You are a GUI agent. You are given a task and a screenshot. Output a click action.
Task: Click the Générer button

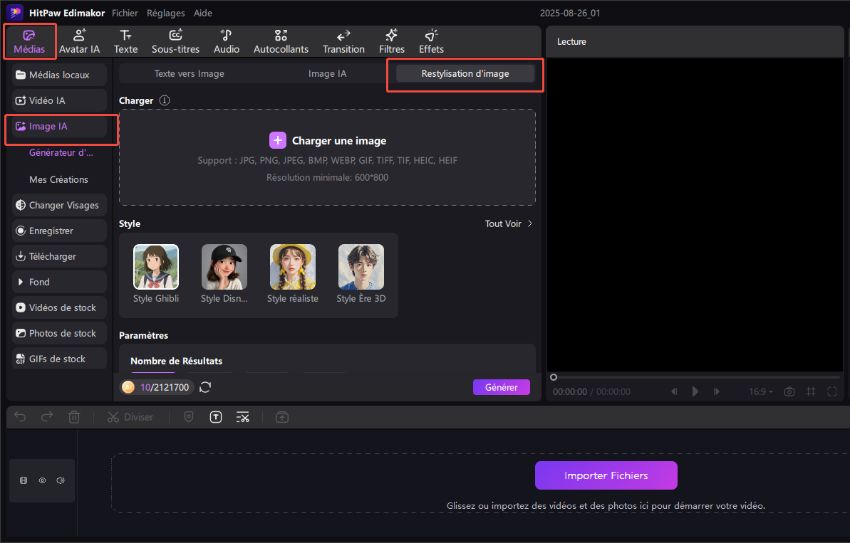coord(501,387)
